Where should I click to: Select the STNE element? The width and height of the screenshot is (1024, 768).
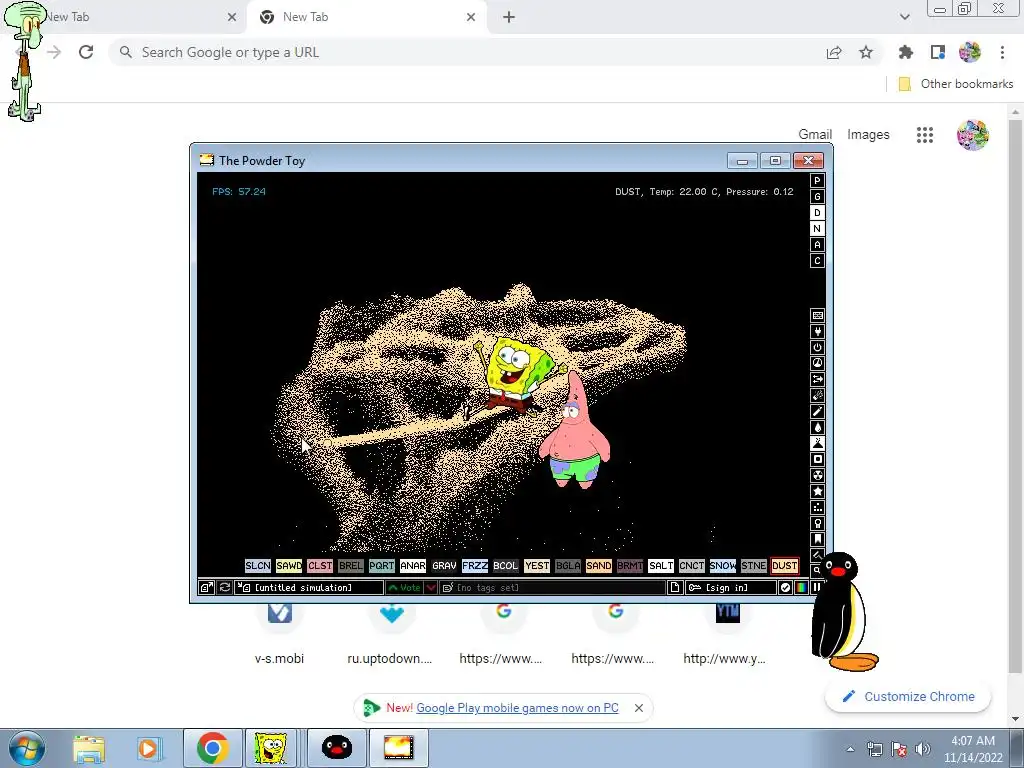[x=754, y=566]
